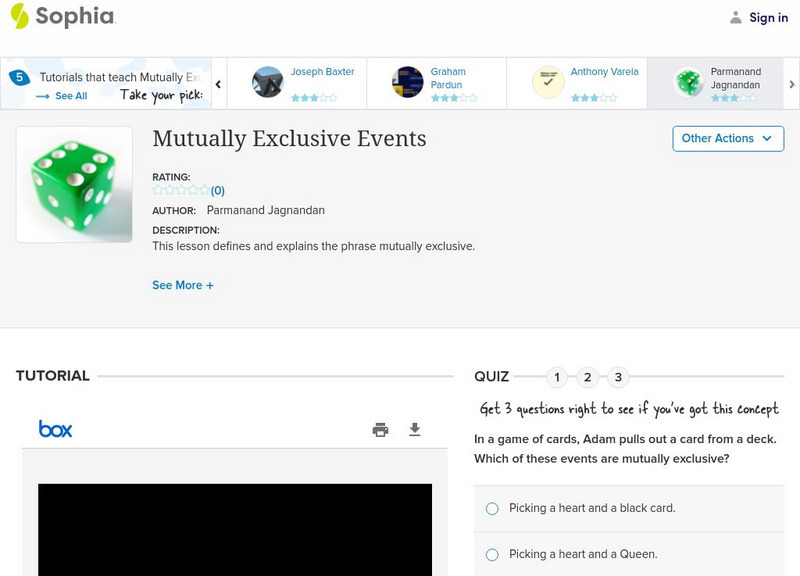The height and width of the screenshot is (576, 800).
Task: Click the Box logo in tutorial viewer
Action: tap(56, 429)
